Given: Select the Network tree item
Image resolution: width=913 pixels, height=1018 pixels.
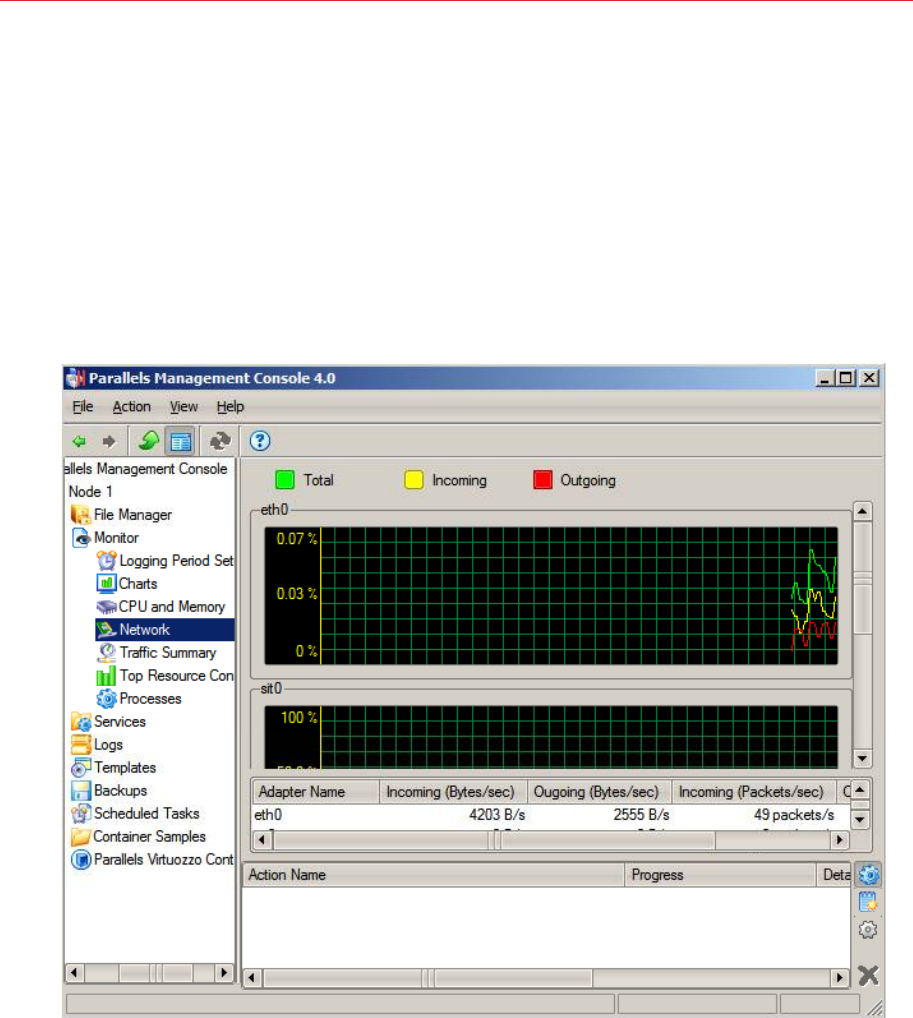Looking at the screenshot, I should [144, 629].
